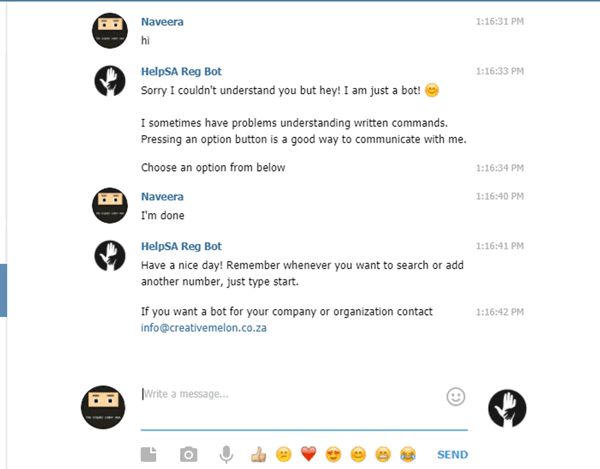Insert the red heart emoji
Image resolution: width=600 pixels, height=469 pixels.
308,455
